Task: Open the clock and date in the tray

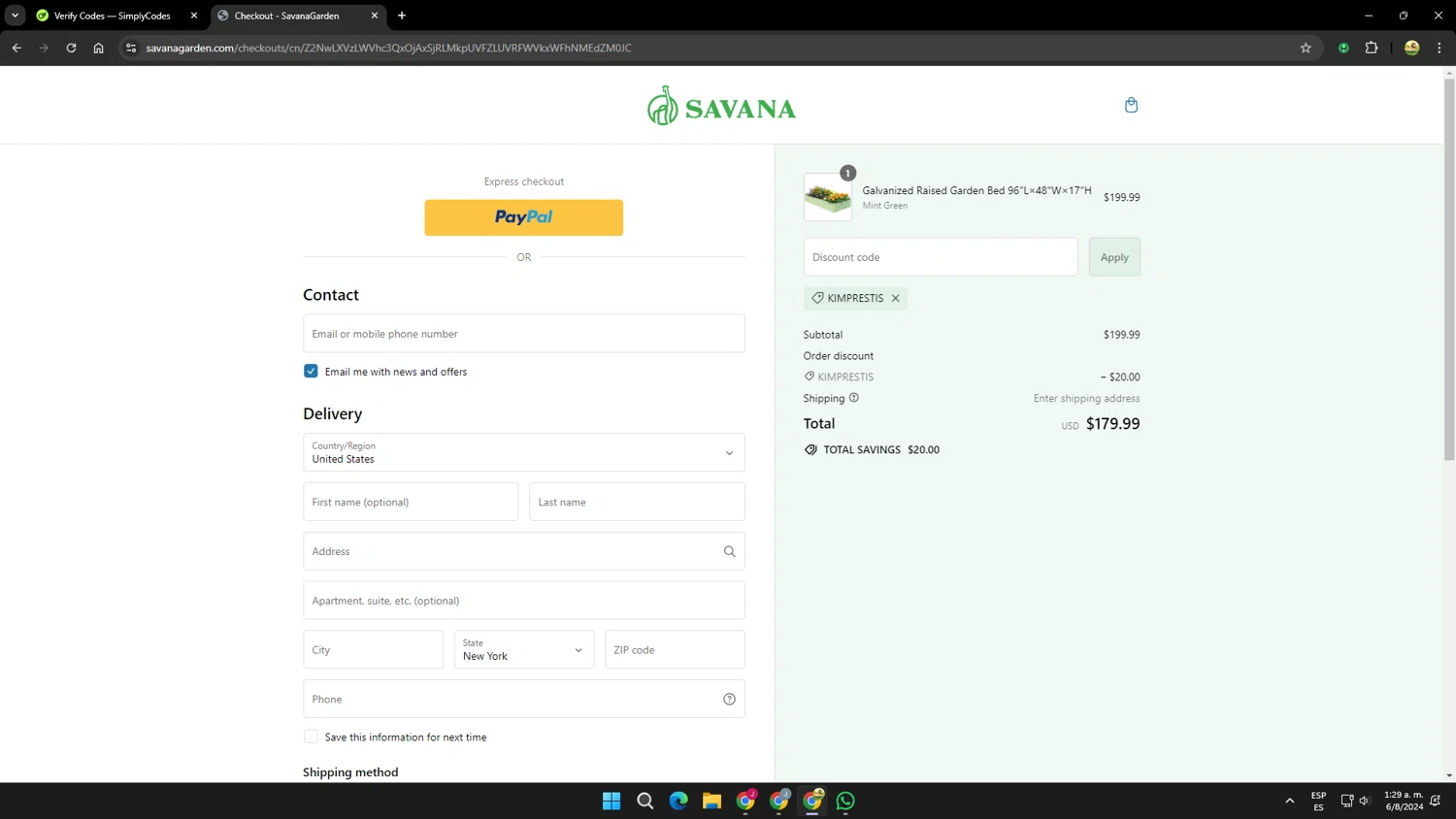Action: coord(1404,801)
